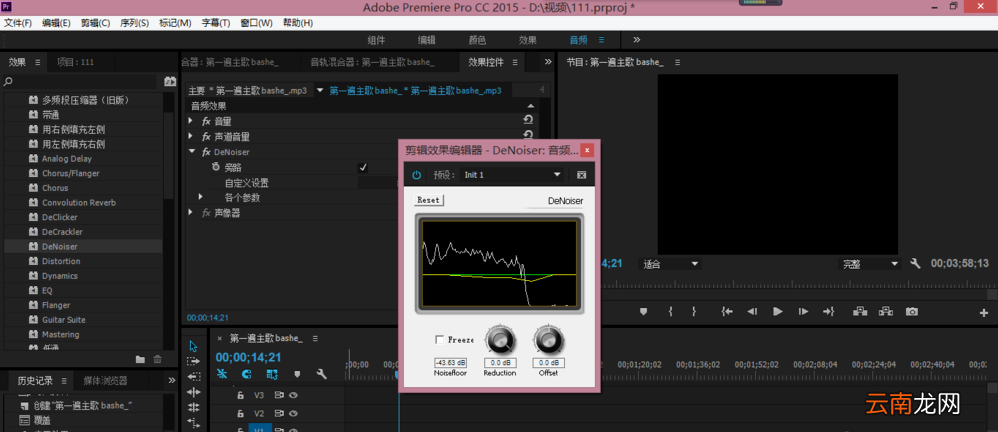The width and height of the screenshot is (998, 432).
Task: Go to Out point
Action: coord(828,312)
